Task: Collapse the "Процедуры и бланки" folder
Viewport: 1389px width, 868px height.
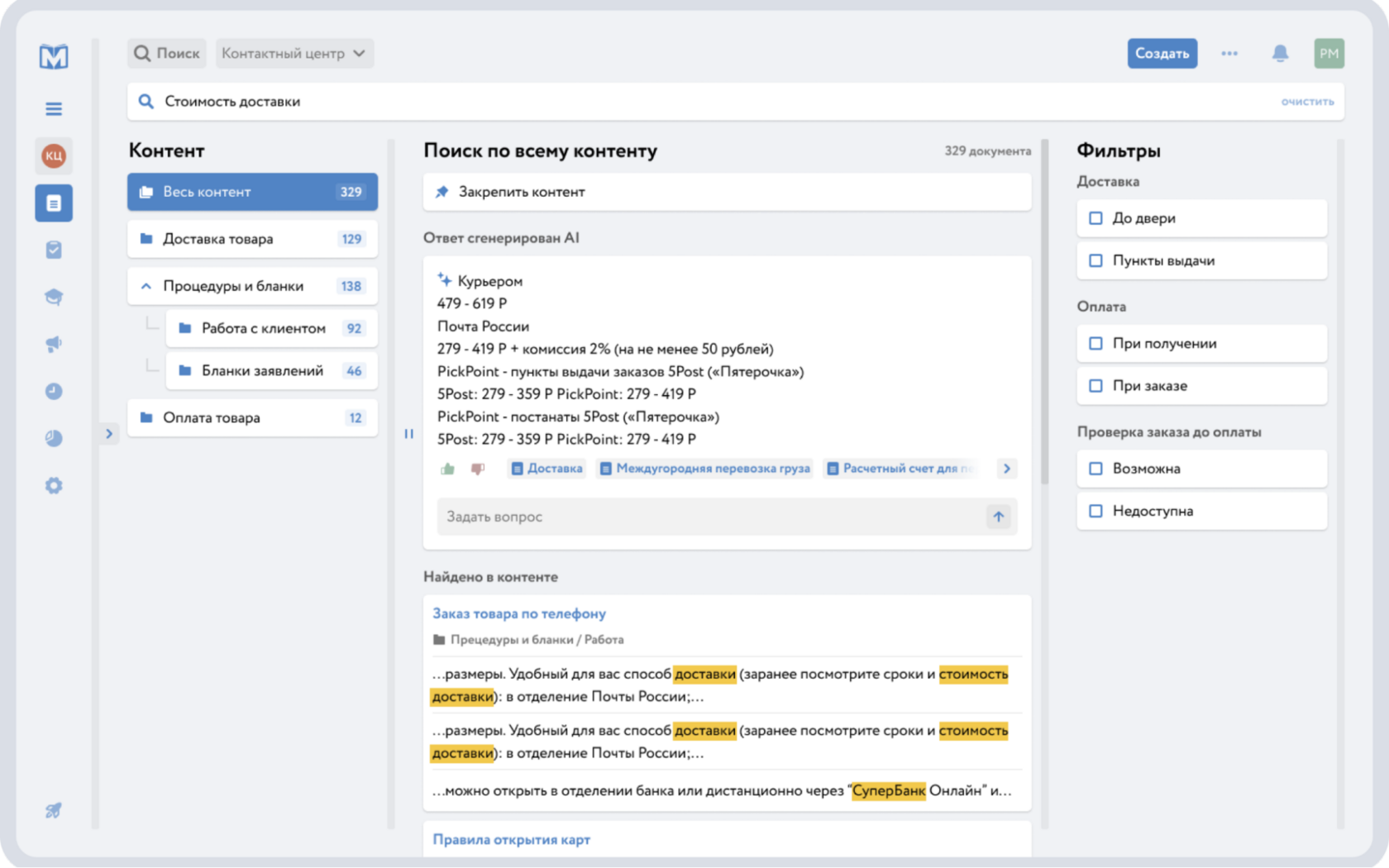Action: 146,286
